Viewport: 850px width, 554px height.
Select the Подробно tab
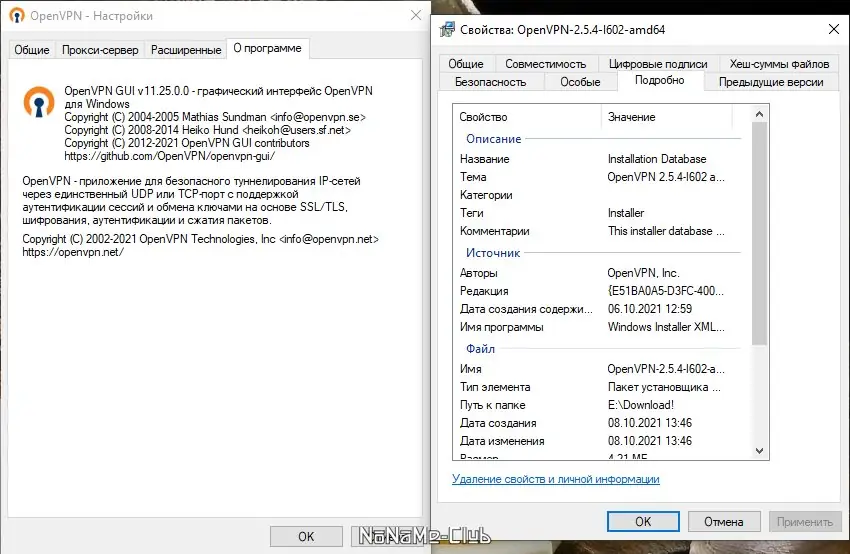[660, 80]
